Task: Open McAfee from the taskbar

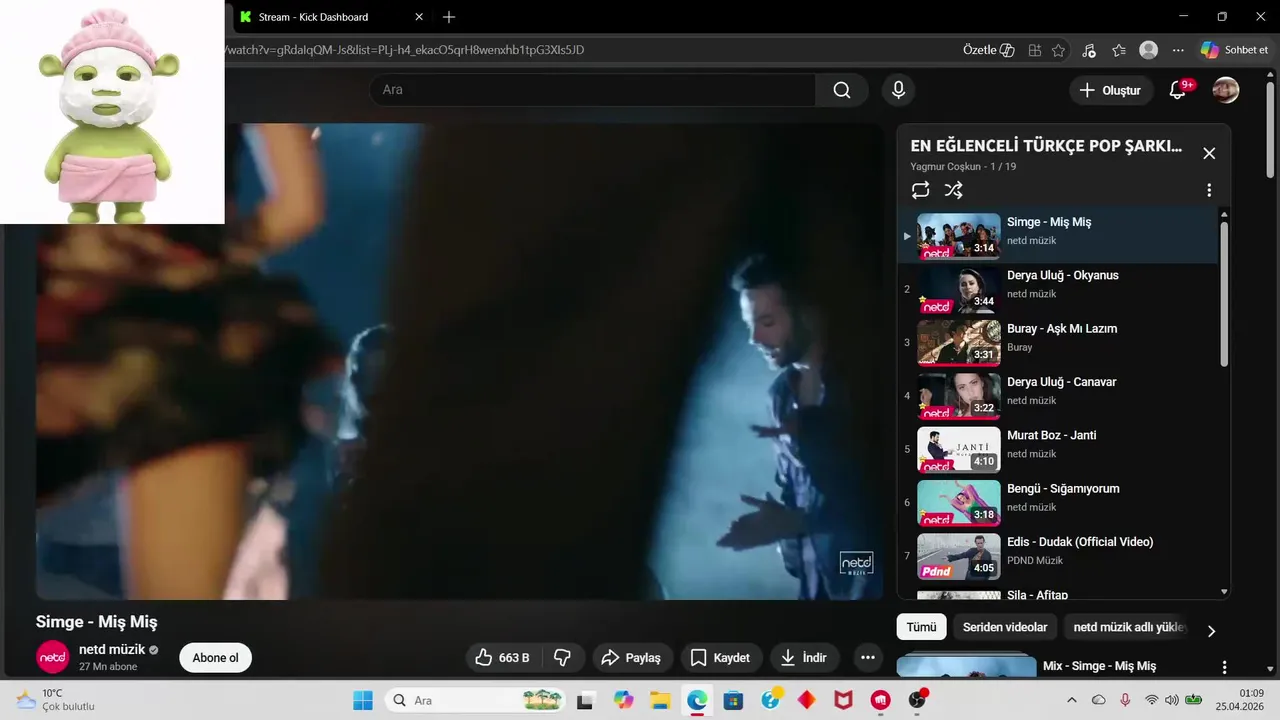Action: pos(843,700)
